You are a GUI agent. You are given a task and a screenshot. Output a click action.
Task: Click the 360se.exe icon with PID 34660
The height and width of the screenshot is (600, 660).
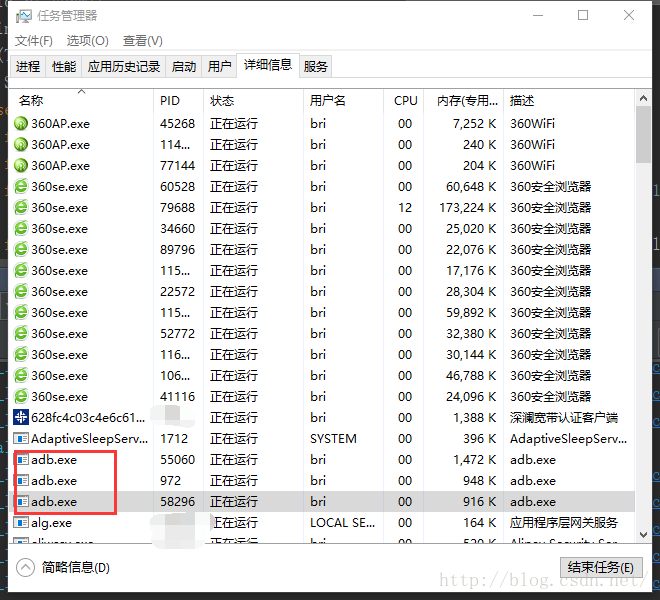coord(21,229)
